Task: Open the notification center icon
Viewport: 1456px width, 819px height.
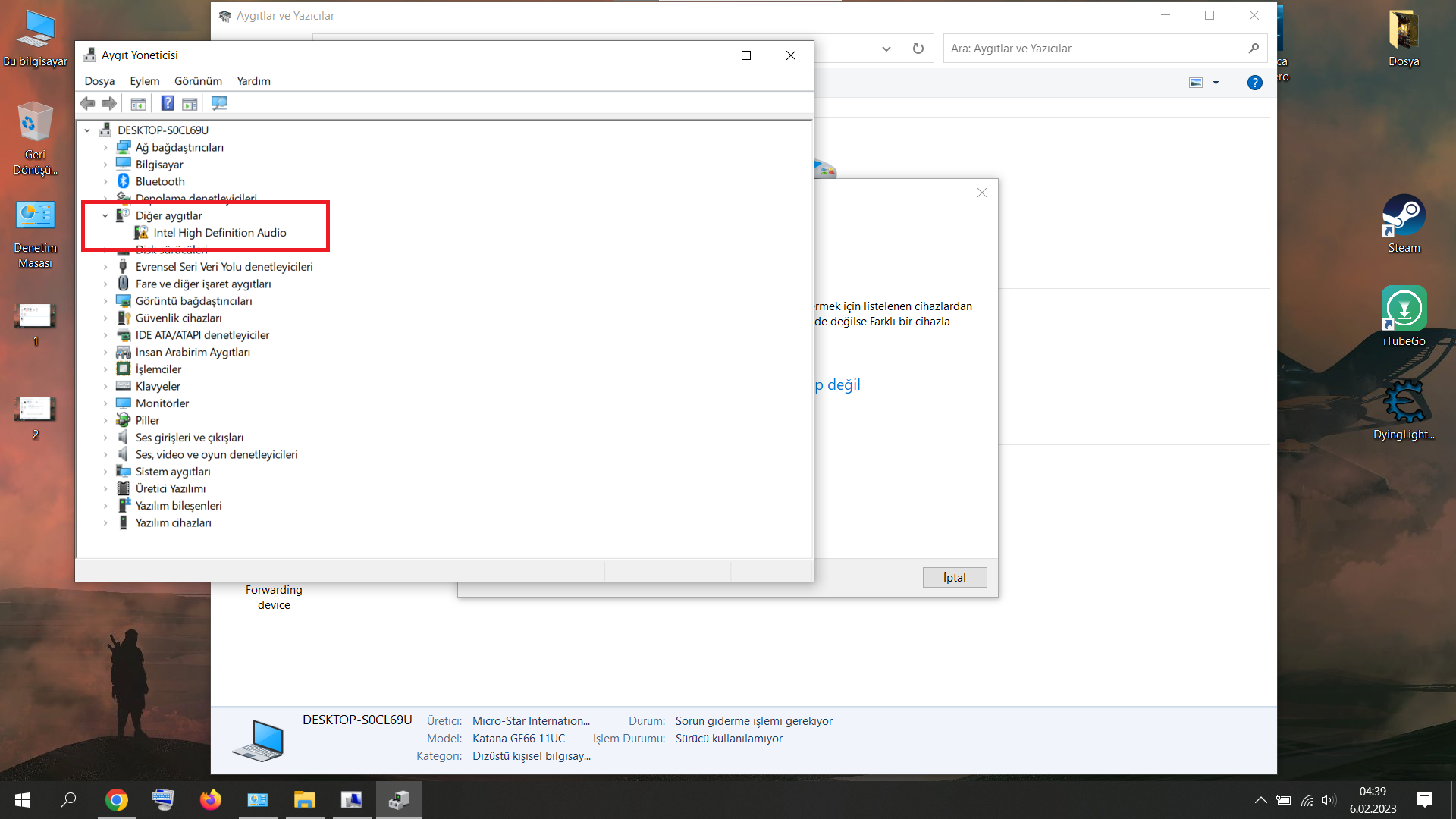Action: (1425, 799)
